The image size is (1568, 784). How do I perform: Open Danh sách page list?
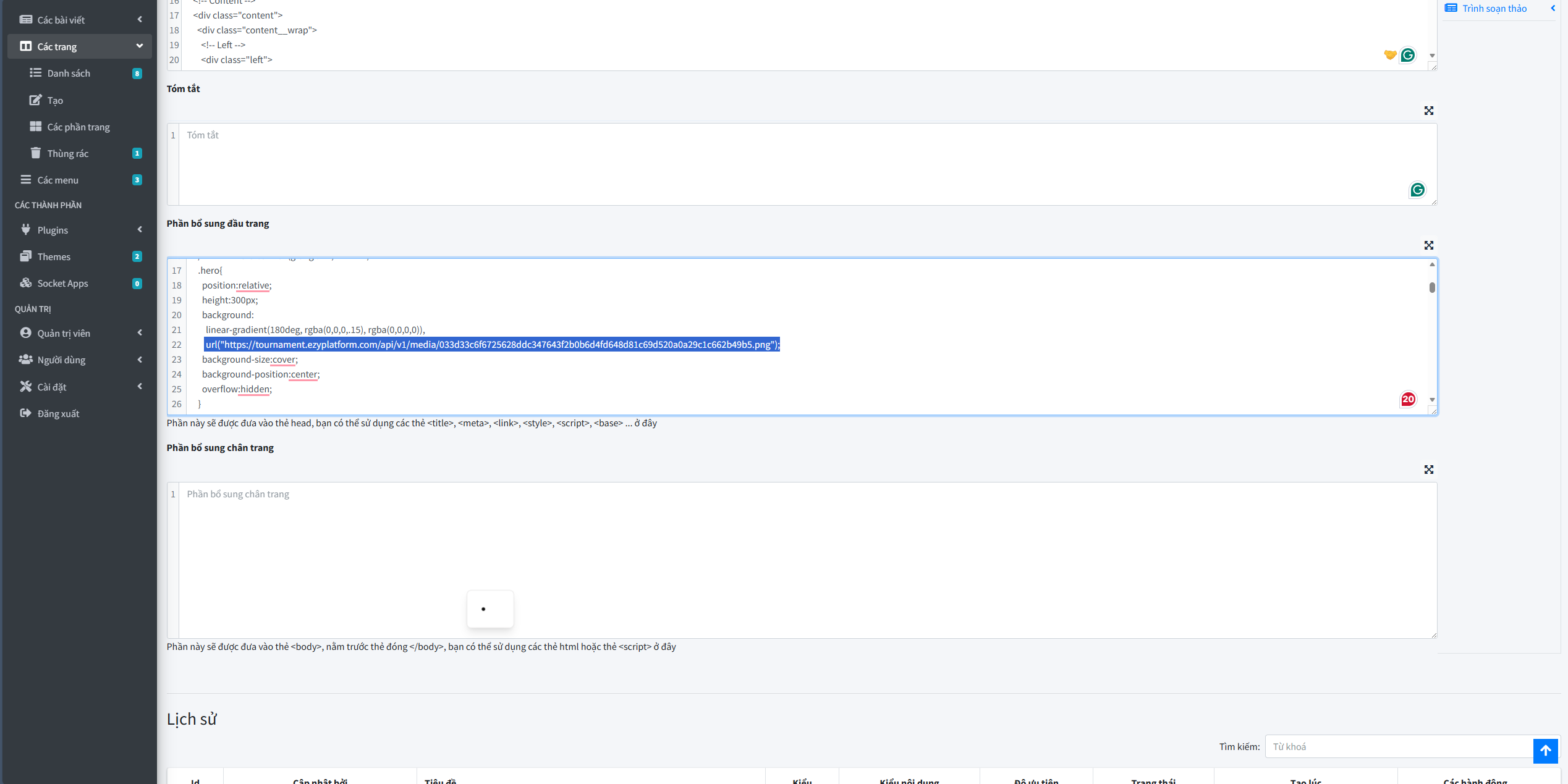[69, 73]
